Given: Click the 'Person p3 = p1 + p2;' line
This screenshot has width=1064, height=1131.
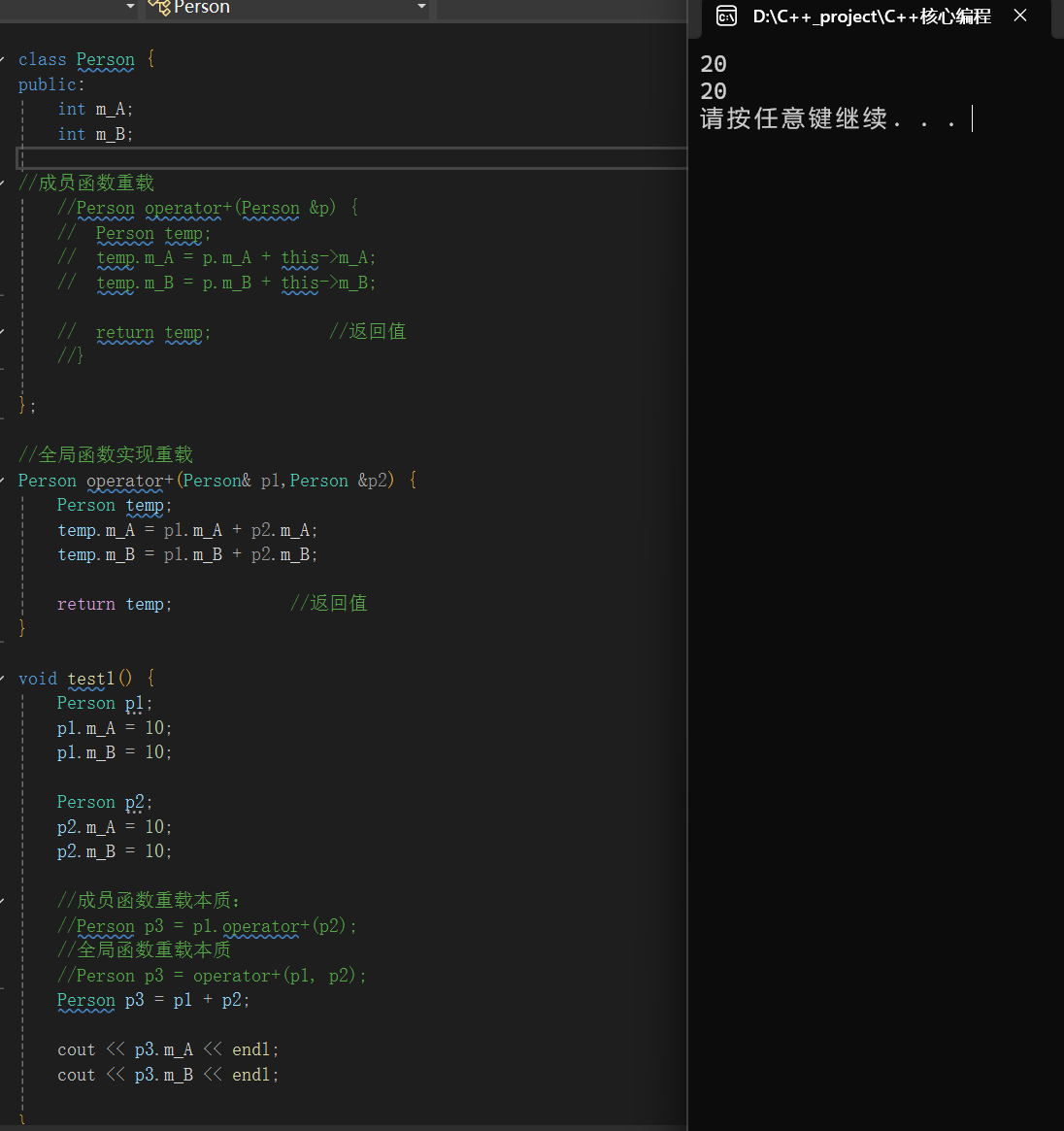Looking at the screenshot, I should [153, 1001].
